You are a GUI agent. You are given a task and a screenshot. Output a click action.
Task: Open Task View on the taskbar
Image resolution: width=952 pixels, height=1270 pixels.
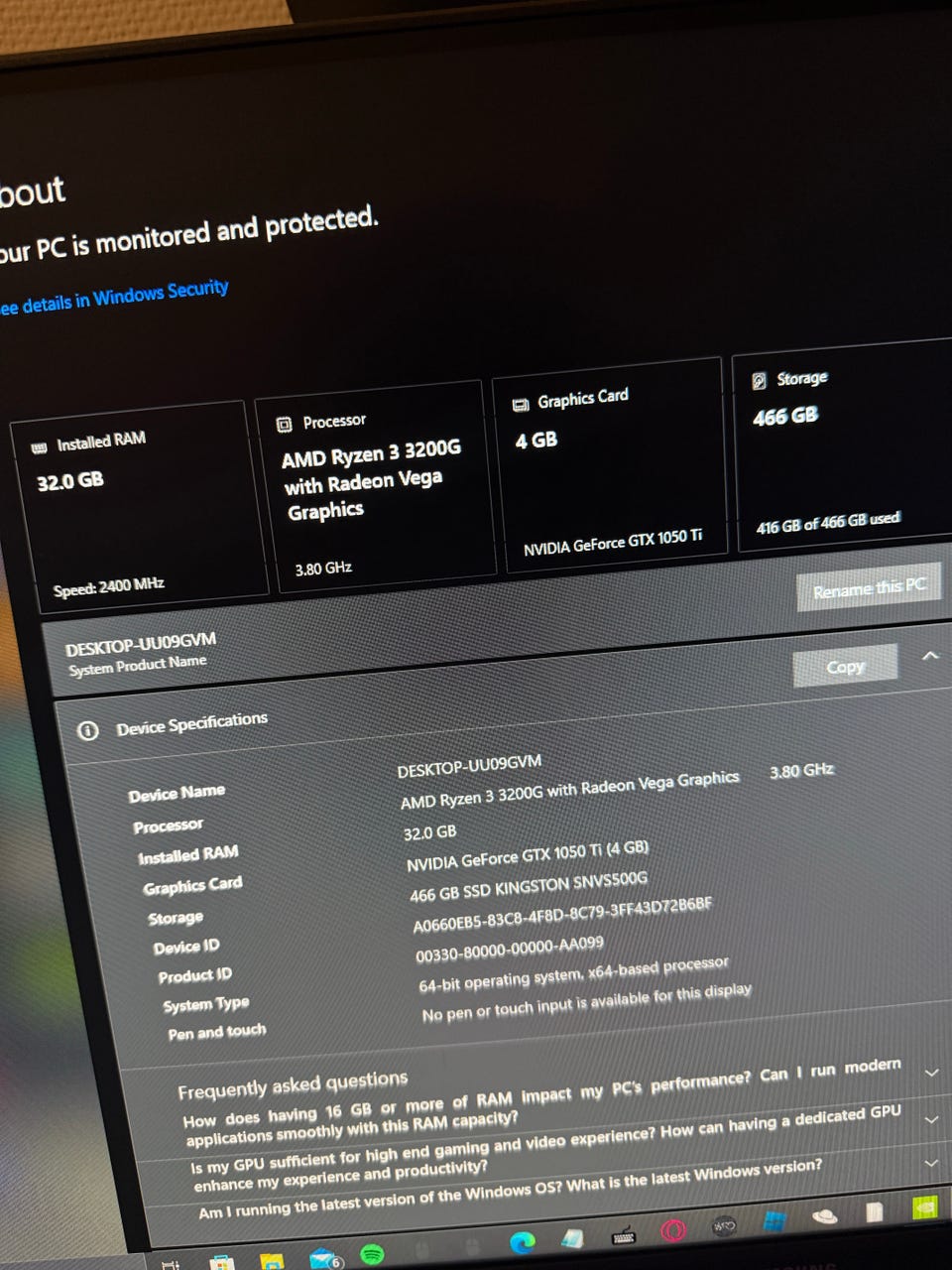coord(171,1265)
